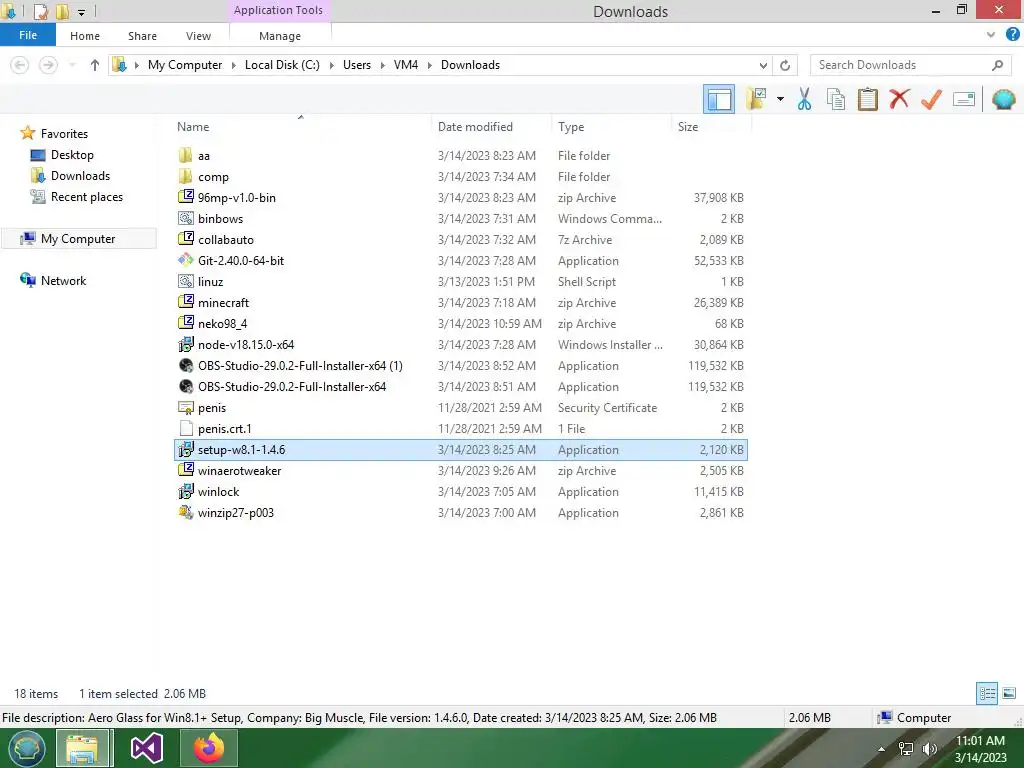Select the aa folder icon
Screen dimensions: 1024x768
(x=185, y=155)
